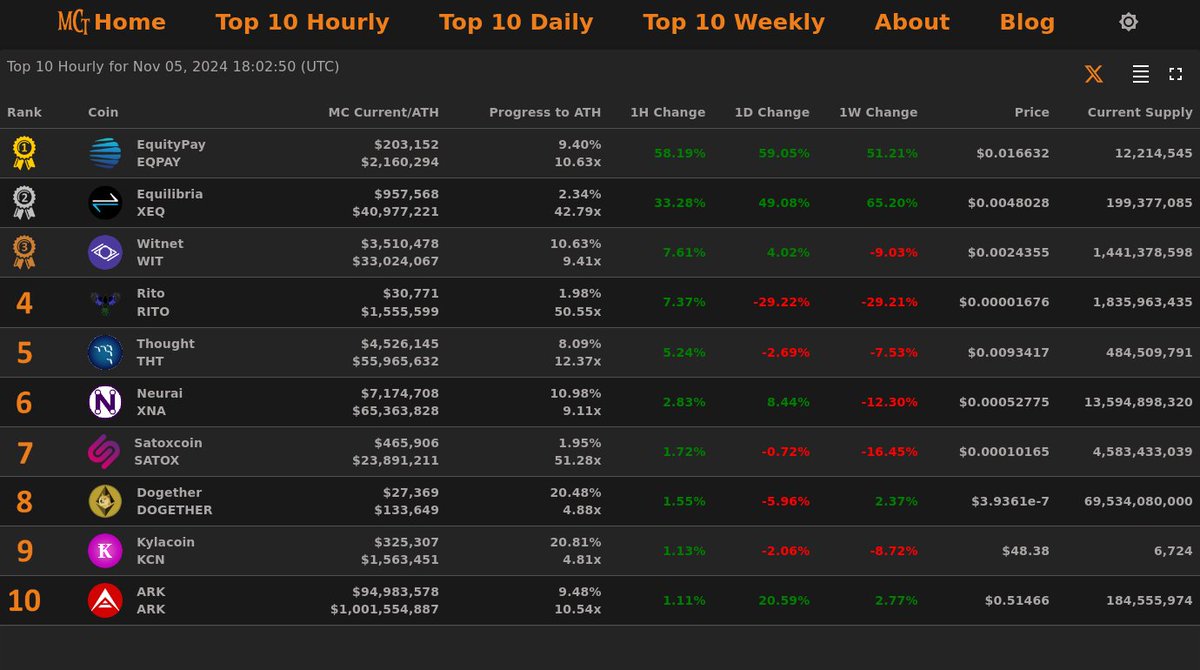Toggle fullscreen mode icon
Screen dimensions: 1200x670
click(x=1176, y=74)
